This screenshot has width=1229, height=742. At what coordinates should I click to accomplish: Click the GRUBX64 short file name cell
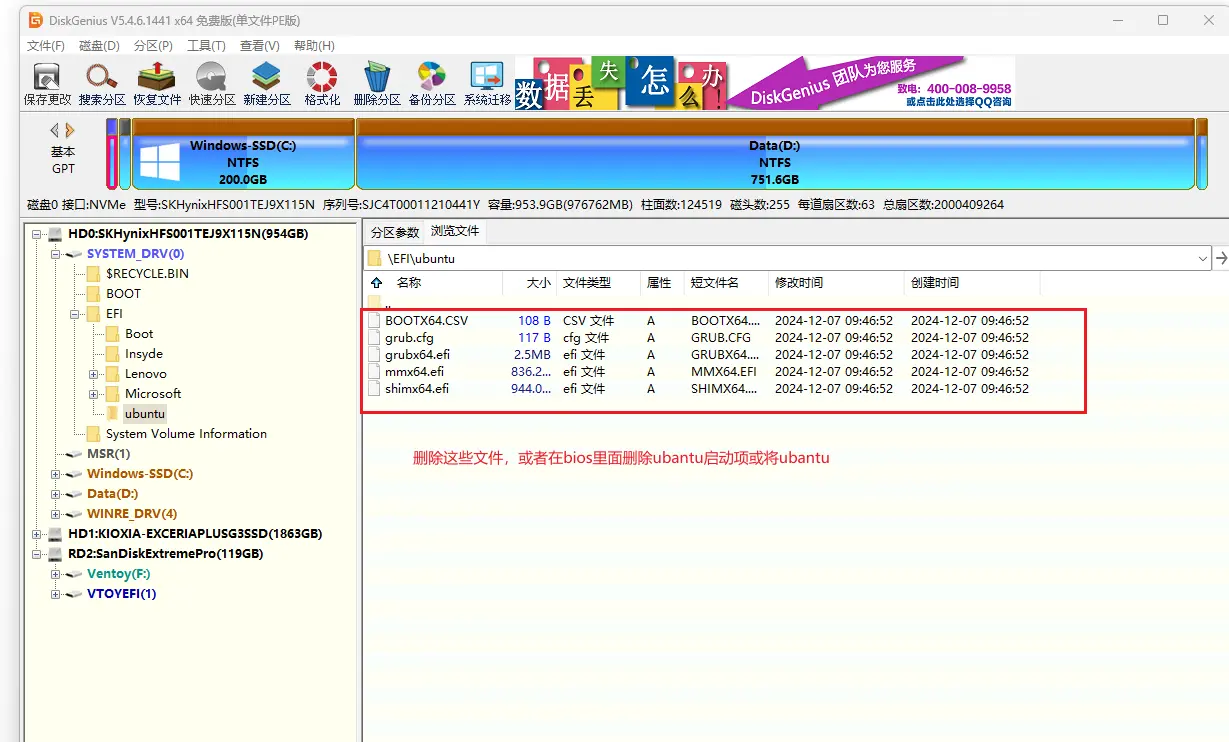tap(725, 355)
